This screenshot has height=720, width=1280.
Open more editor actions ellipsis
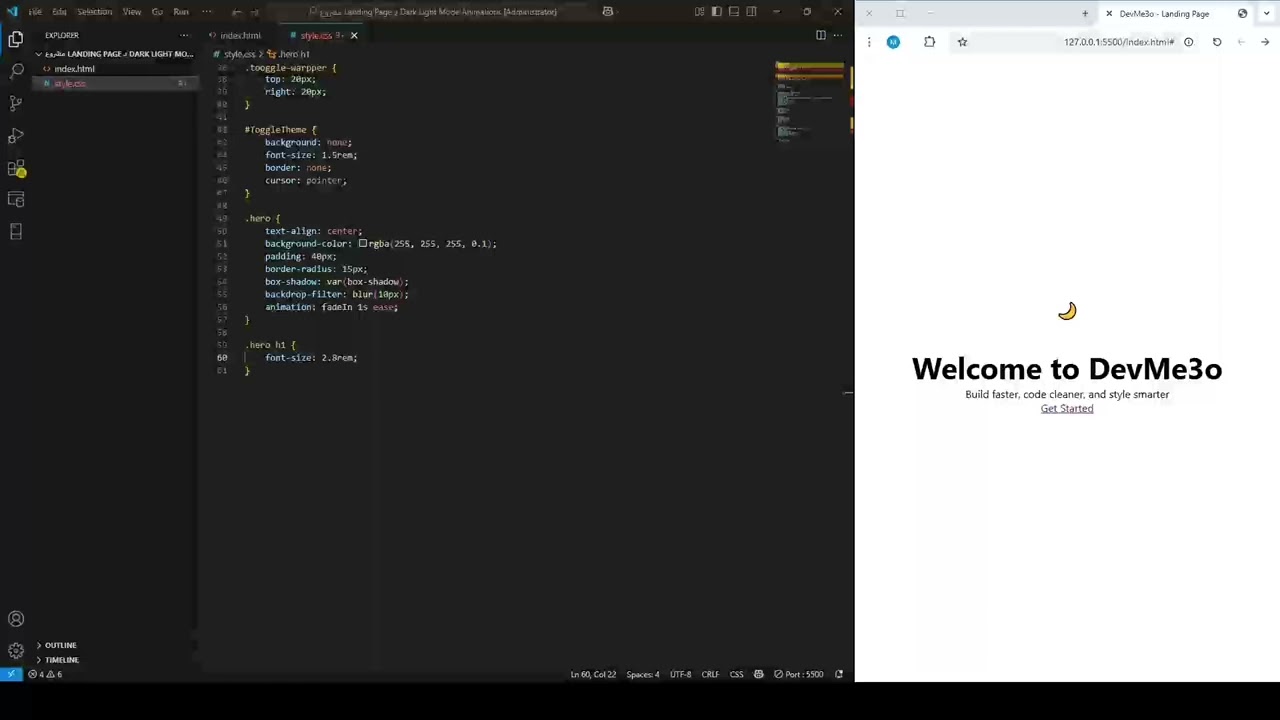coord(838,35)
